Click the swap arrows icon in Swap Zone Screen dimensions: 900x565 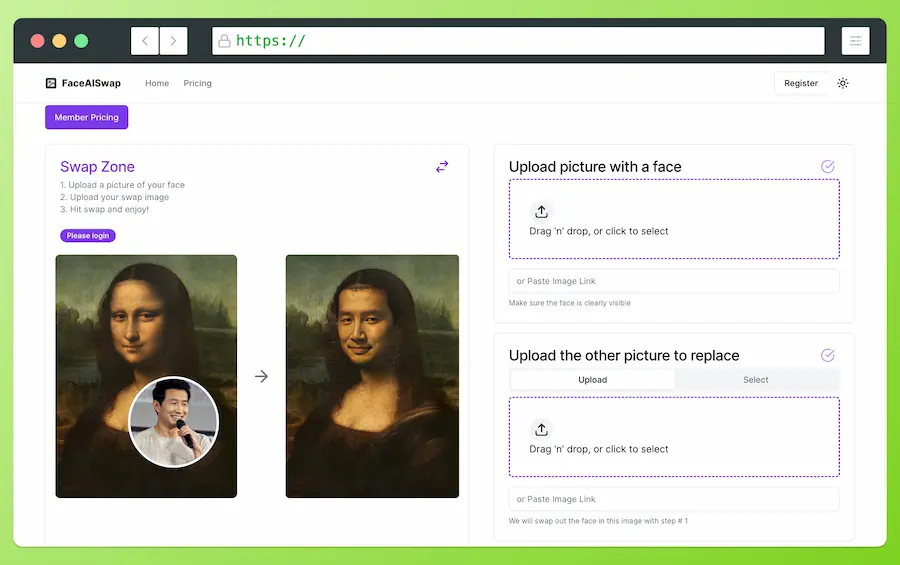442,167
